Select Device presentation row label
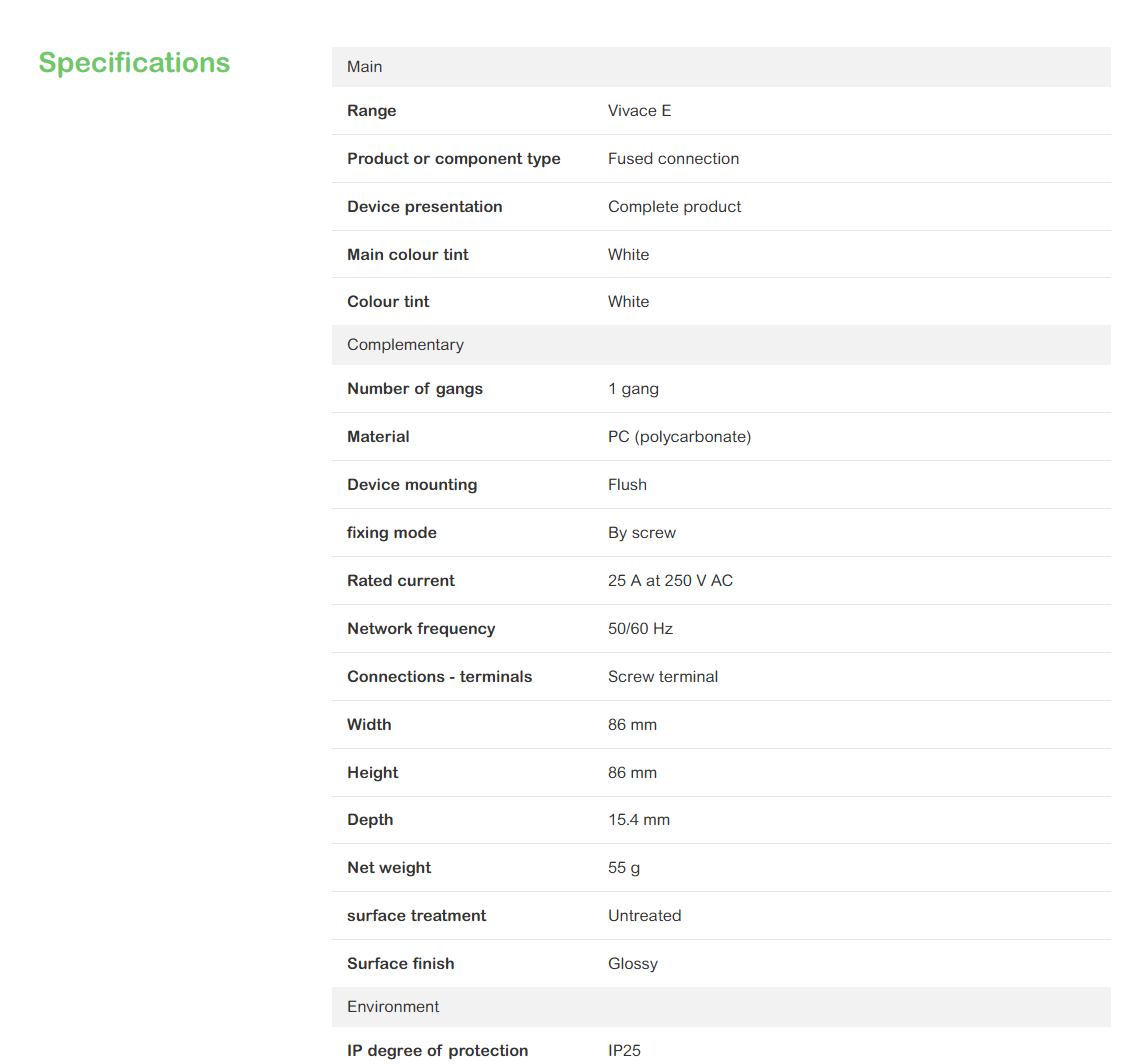 425,207
